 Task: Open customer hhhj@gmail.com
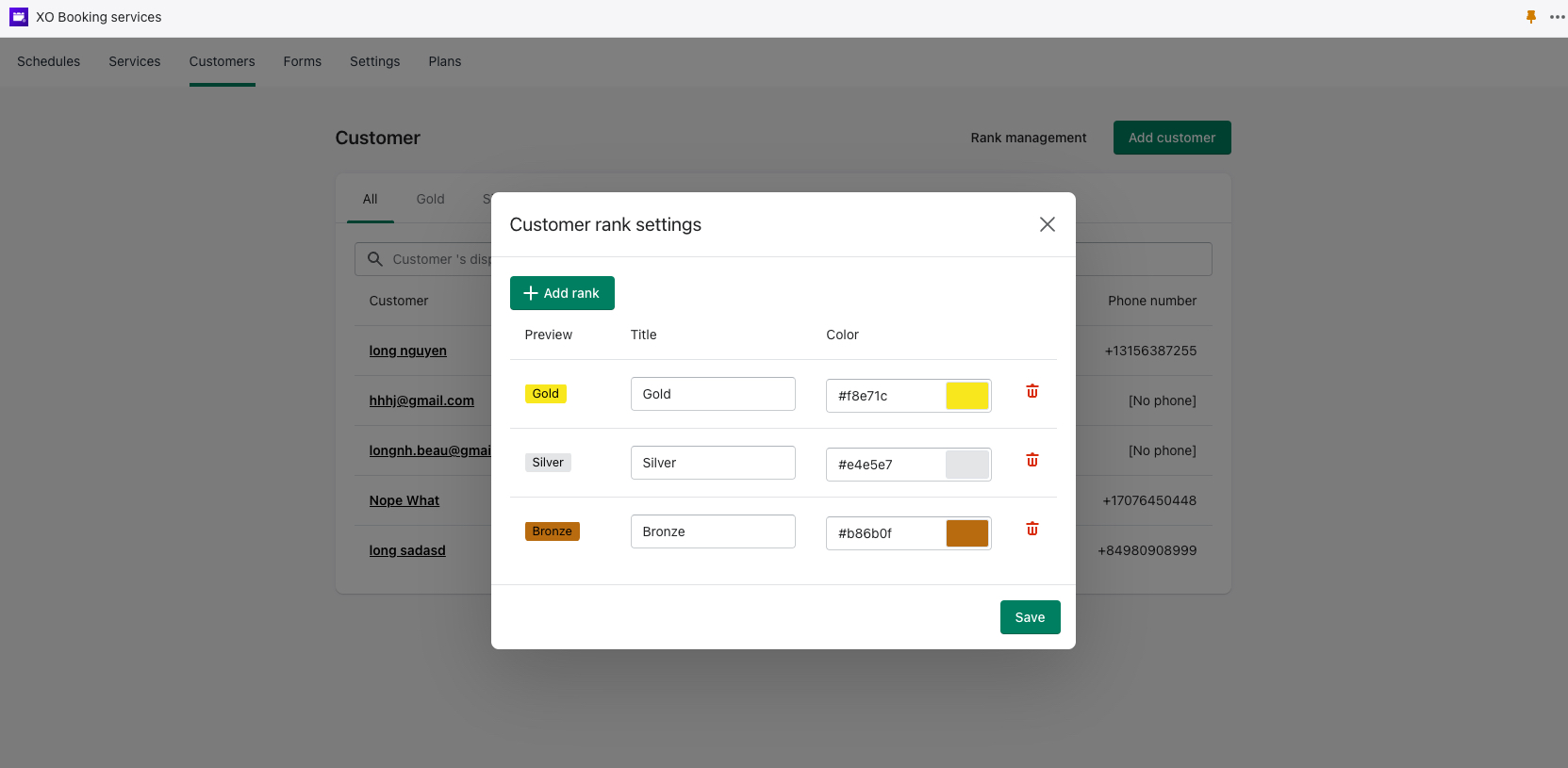421,400
